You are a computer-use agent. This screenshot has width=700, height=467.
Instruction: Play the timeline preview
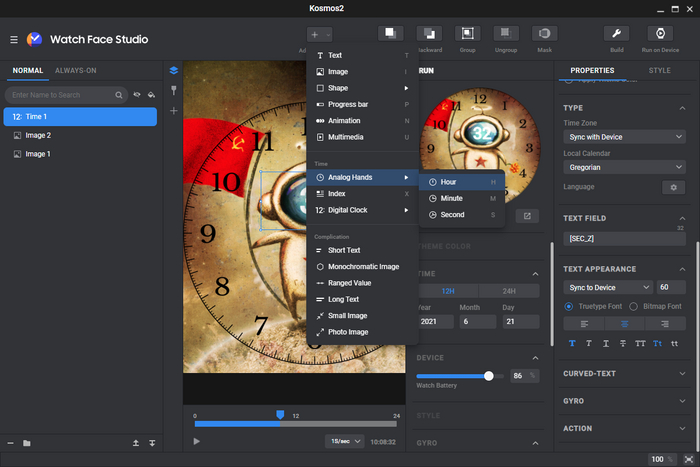pyautogui.click(x=197, y=441)
